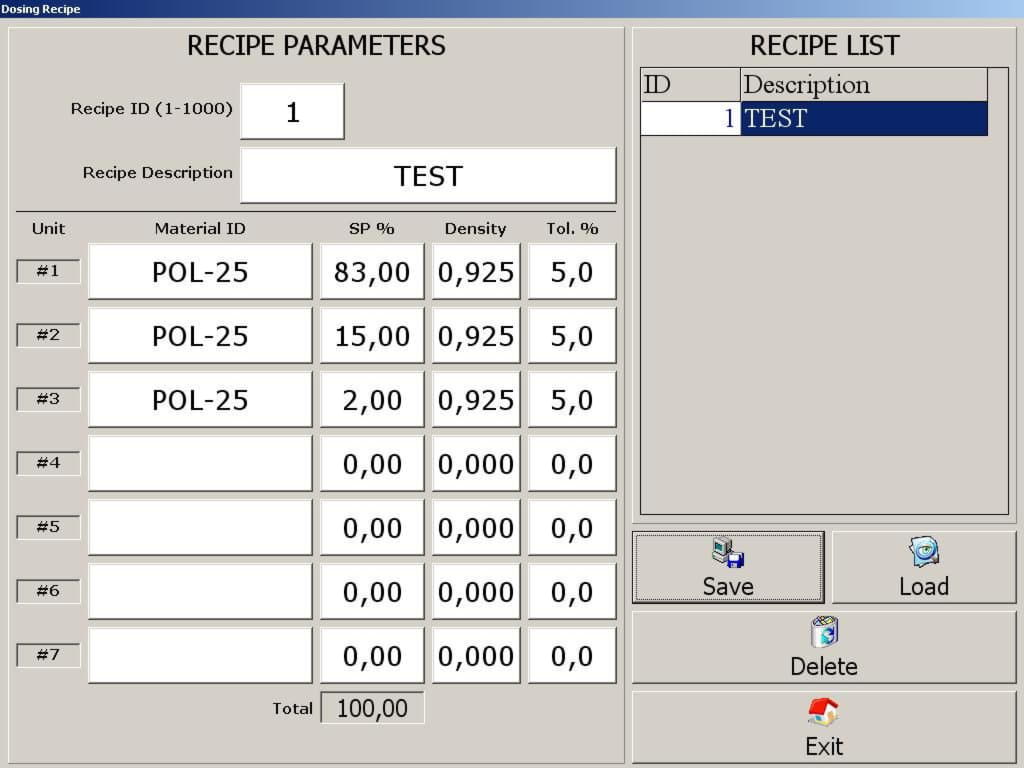Click the Exit house icon
Viewport: 1024px width, 768px height.
point(824,712)
